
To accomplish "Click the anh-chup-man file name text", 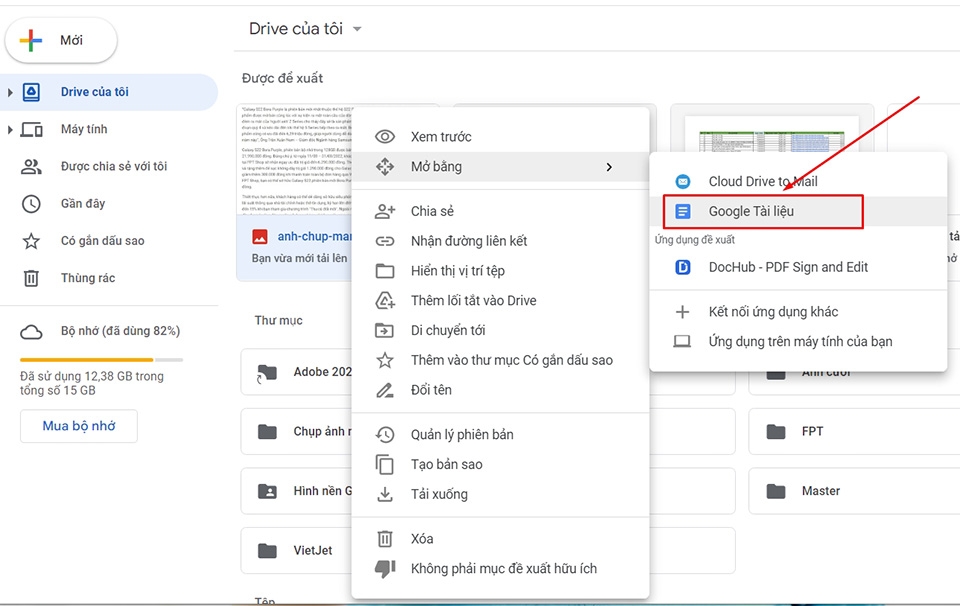I will tap(315, 236).
